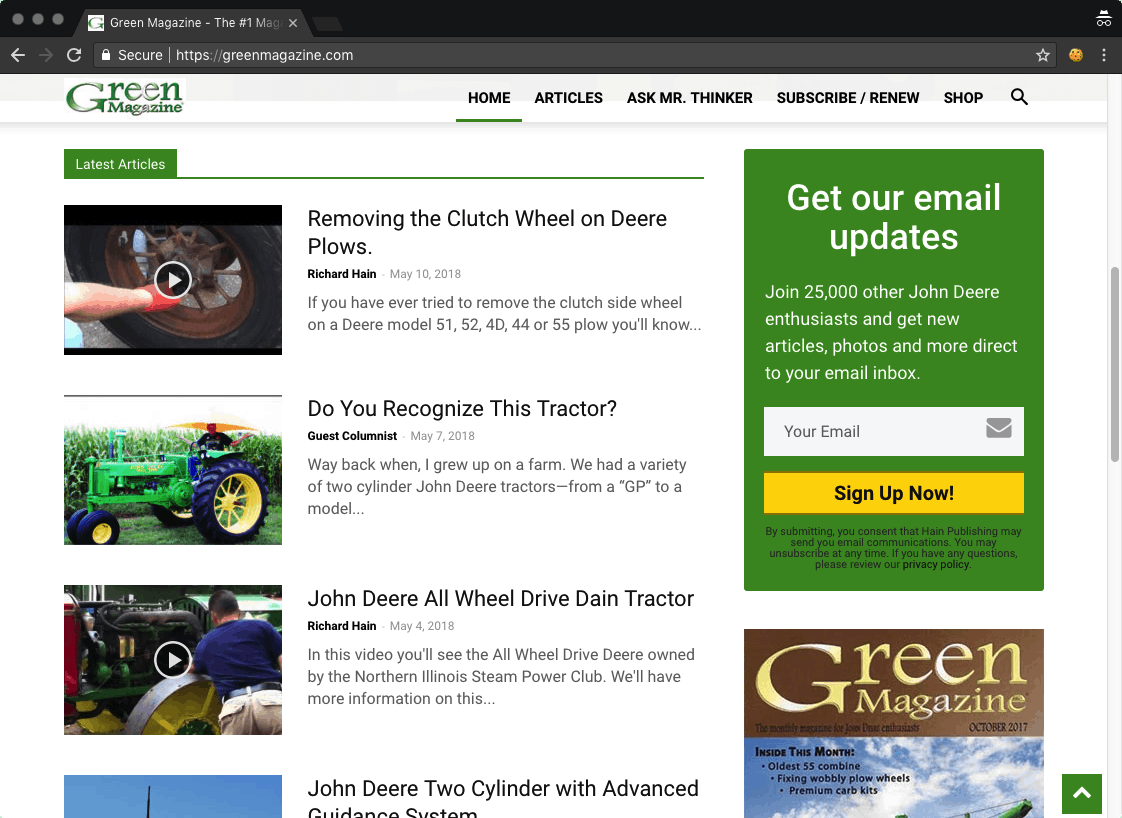The image size is (1122, 818).
Task: Click author Richard Hain on May 10 article
Action: click(341, 274)
